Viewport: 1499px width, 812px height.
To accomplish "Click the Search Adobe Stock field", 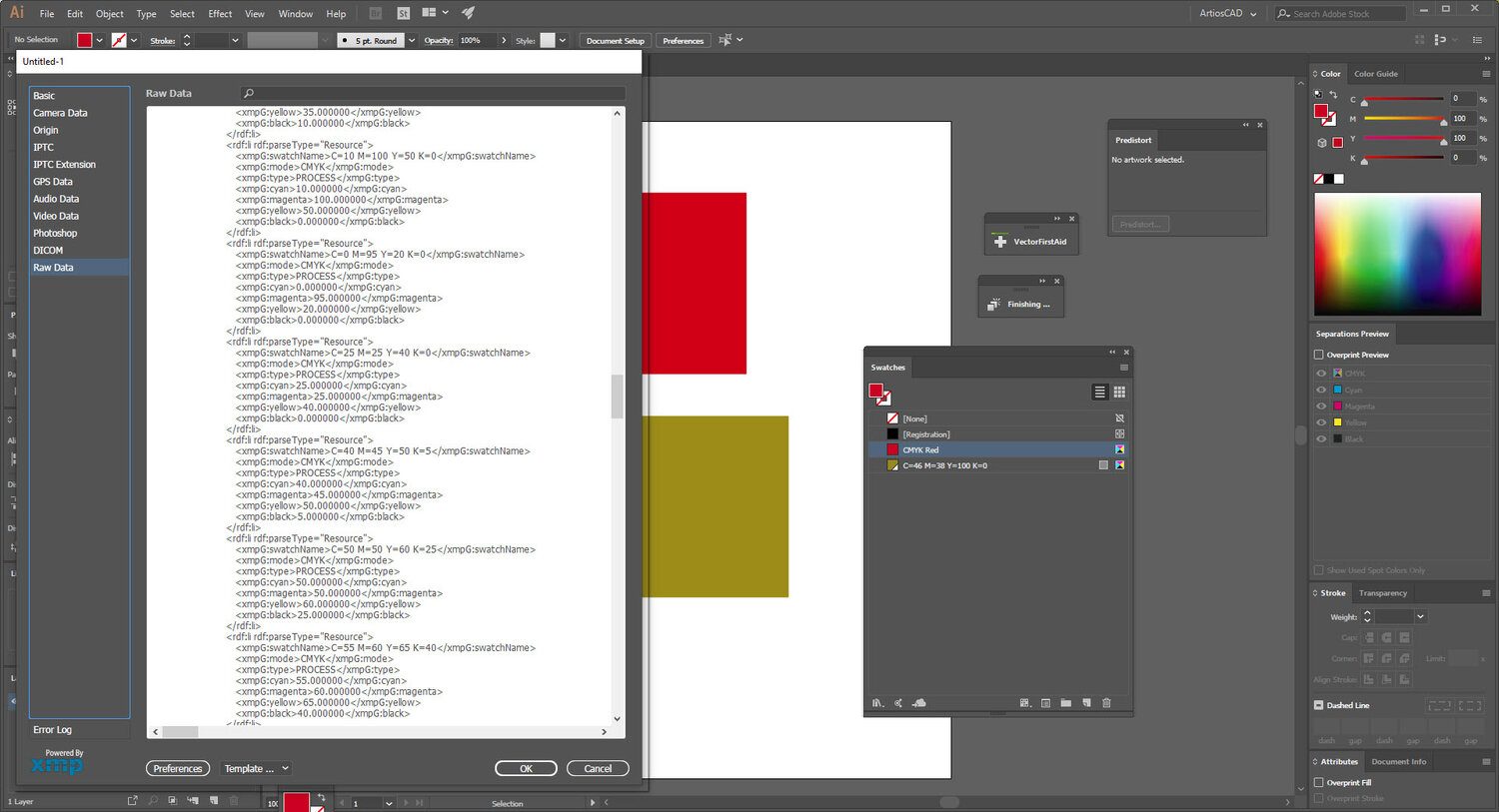I will pos(1340,14).
